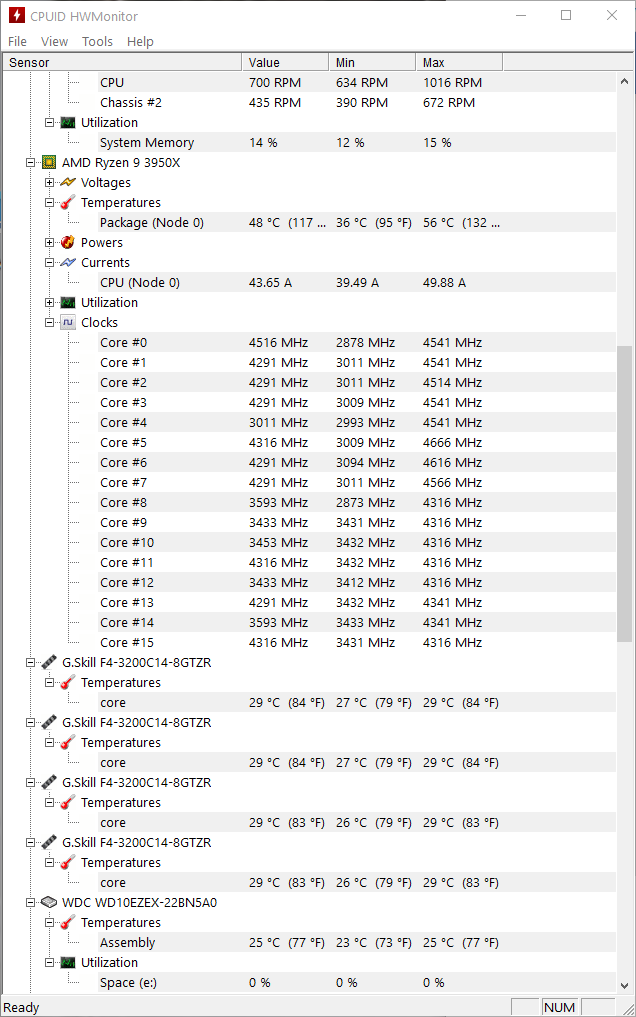This screenshot has width=636, height=1017.
Task: Collapse the AMD Ryzen 9 3950X node
Action: coord(30,163)
